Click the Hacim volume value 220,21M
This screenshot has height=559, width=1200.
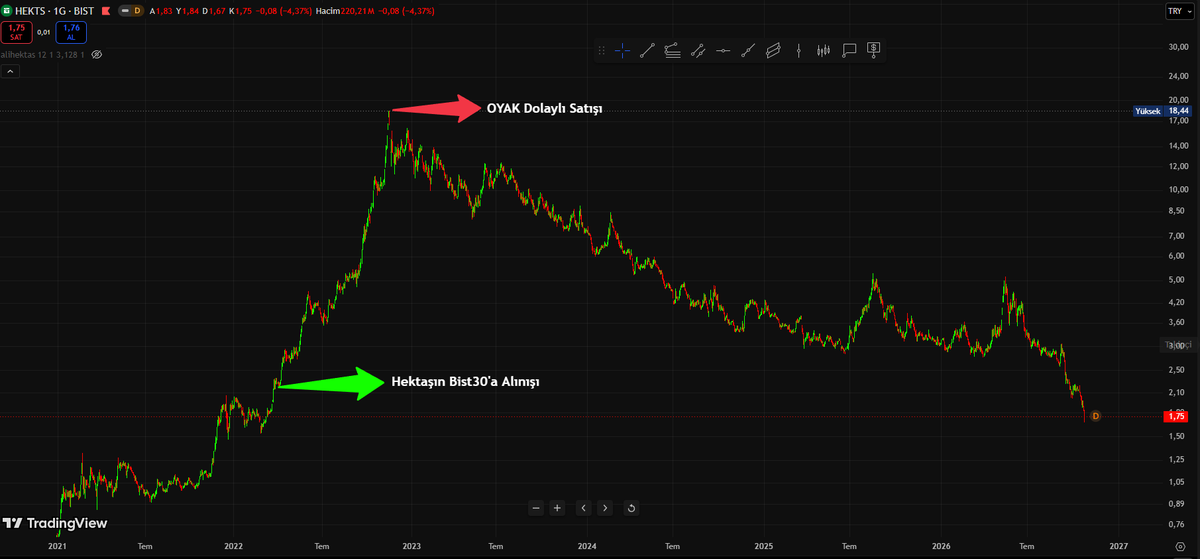pos(357,11)
